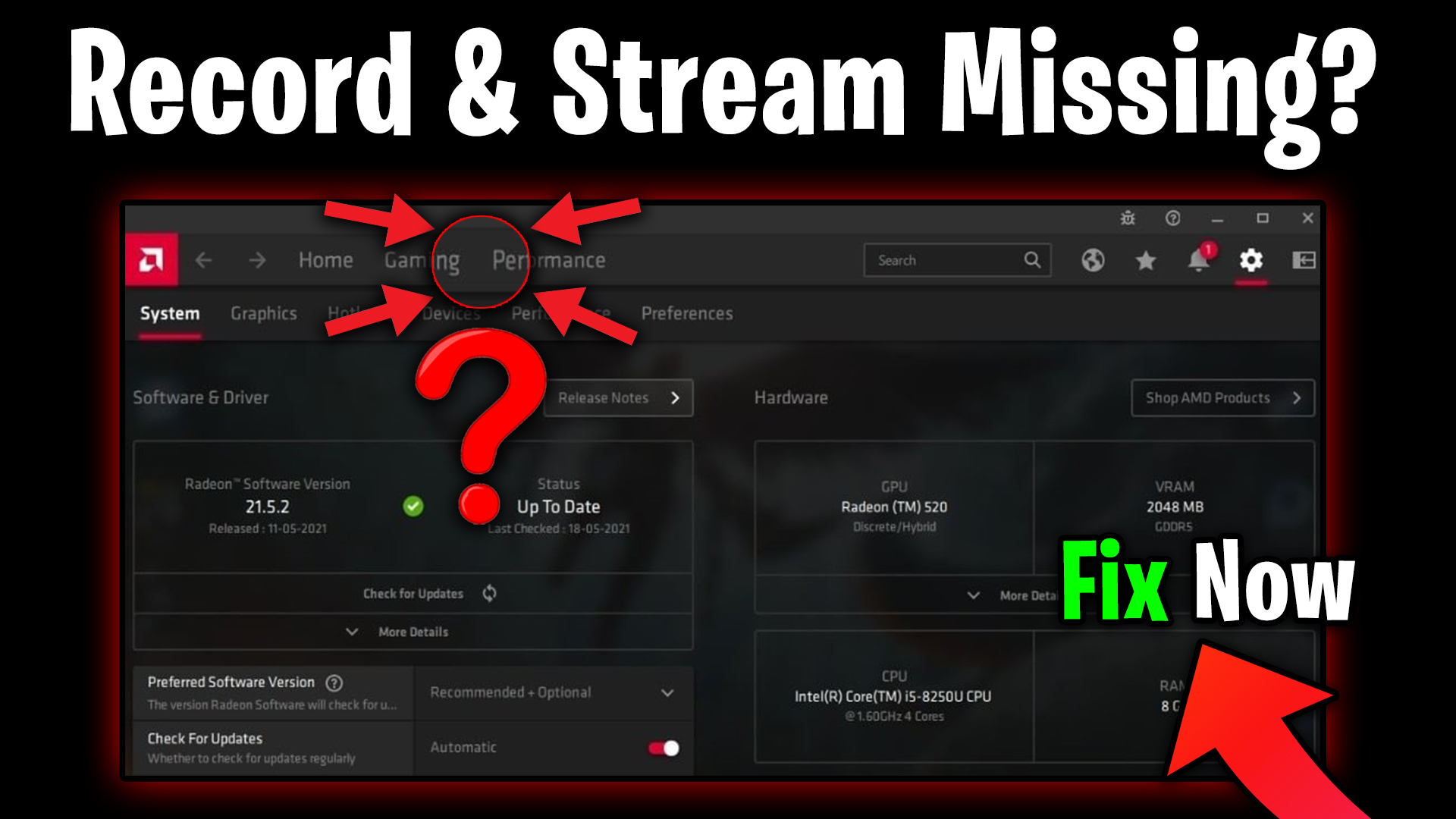Select the Gaming tab
The width and height of the screenshot is (1456, 819).
click(x=420, y=260)
